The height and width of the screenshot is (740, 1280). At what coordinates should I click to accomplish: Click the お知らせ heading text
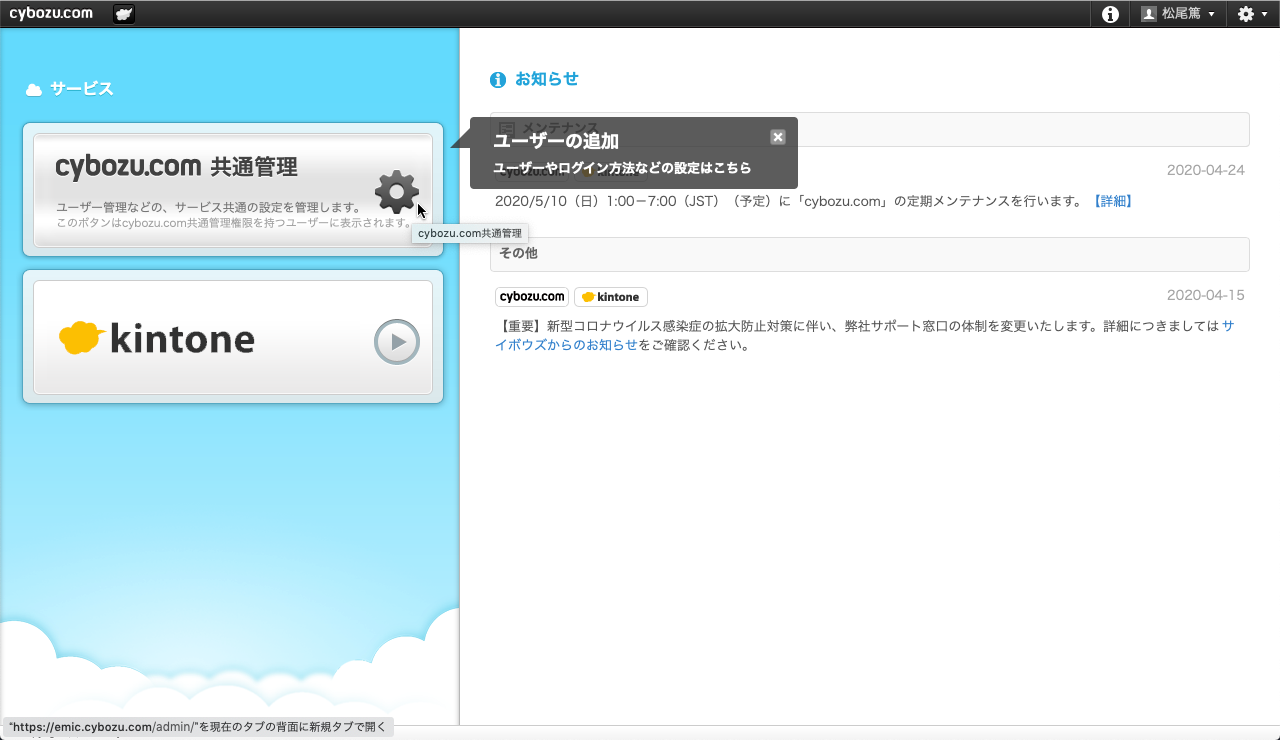pyautogui.click(x=546, y=79)
